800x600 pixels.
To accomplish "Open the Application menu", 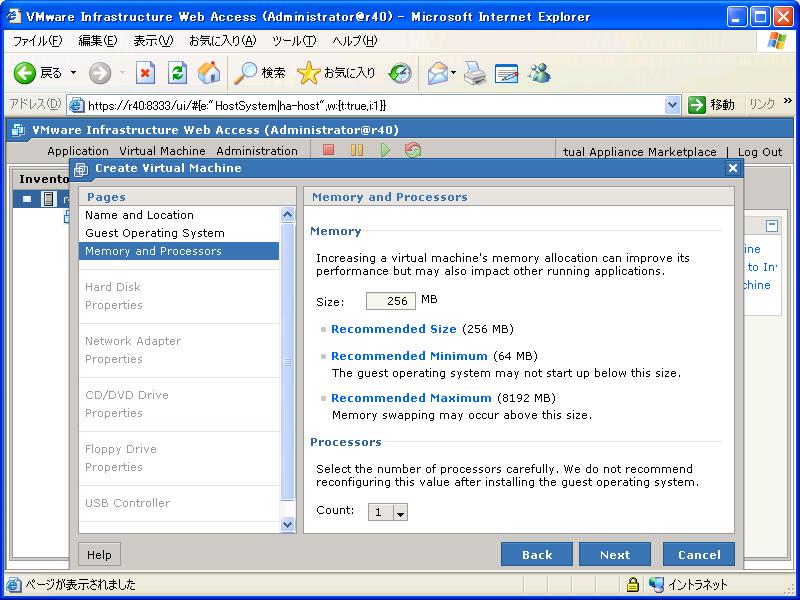I will (78, 151).
